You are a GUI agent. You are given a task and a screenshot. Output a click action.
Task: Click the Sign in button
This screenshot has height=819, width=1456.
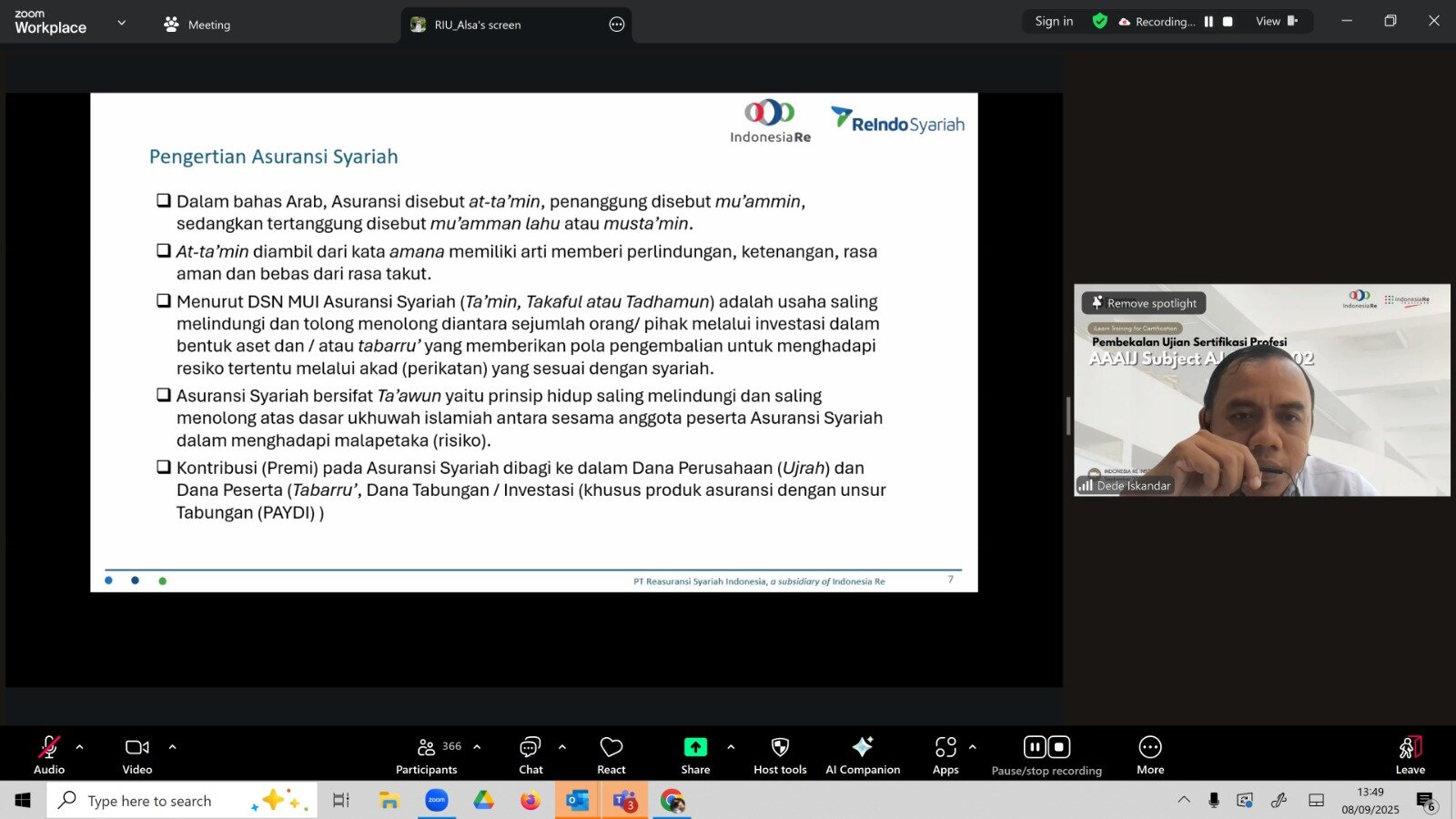[x=1054, y=21]
